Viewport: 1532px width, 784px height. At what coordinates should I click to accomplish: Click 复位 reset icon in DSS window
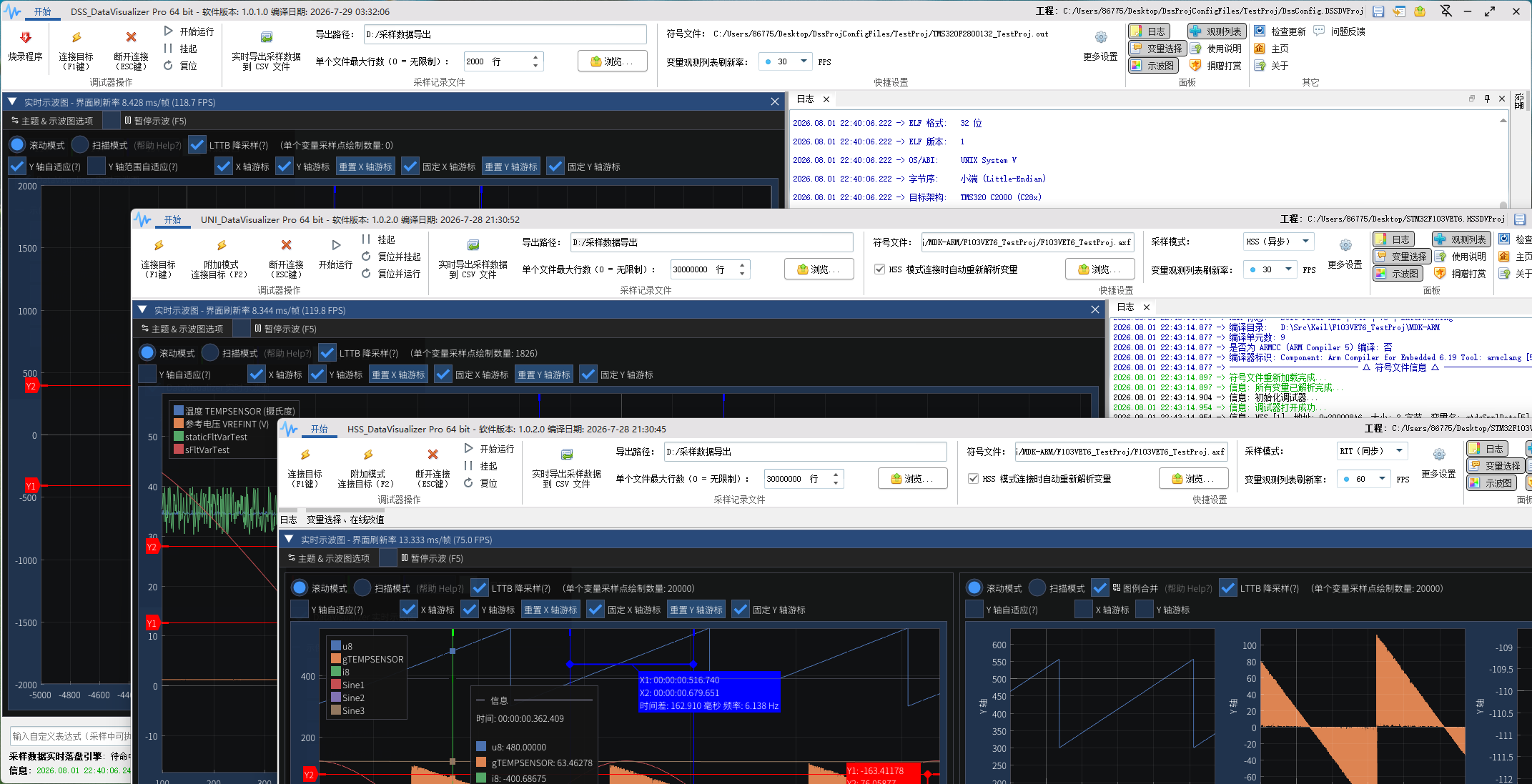click(169, 66)
